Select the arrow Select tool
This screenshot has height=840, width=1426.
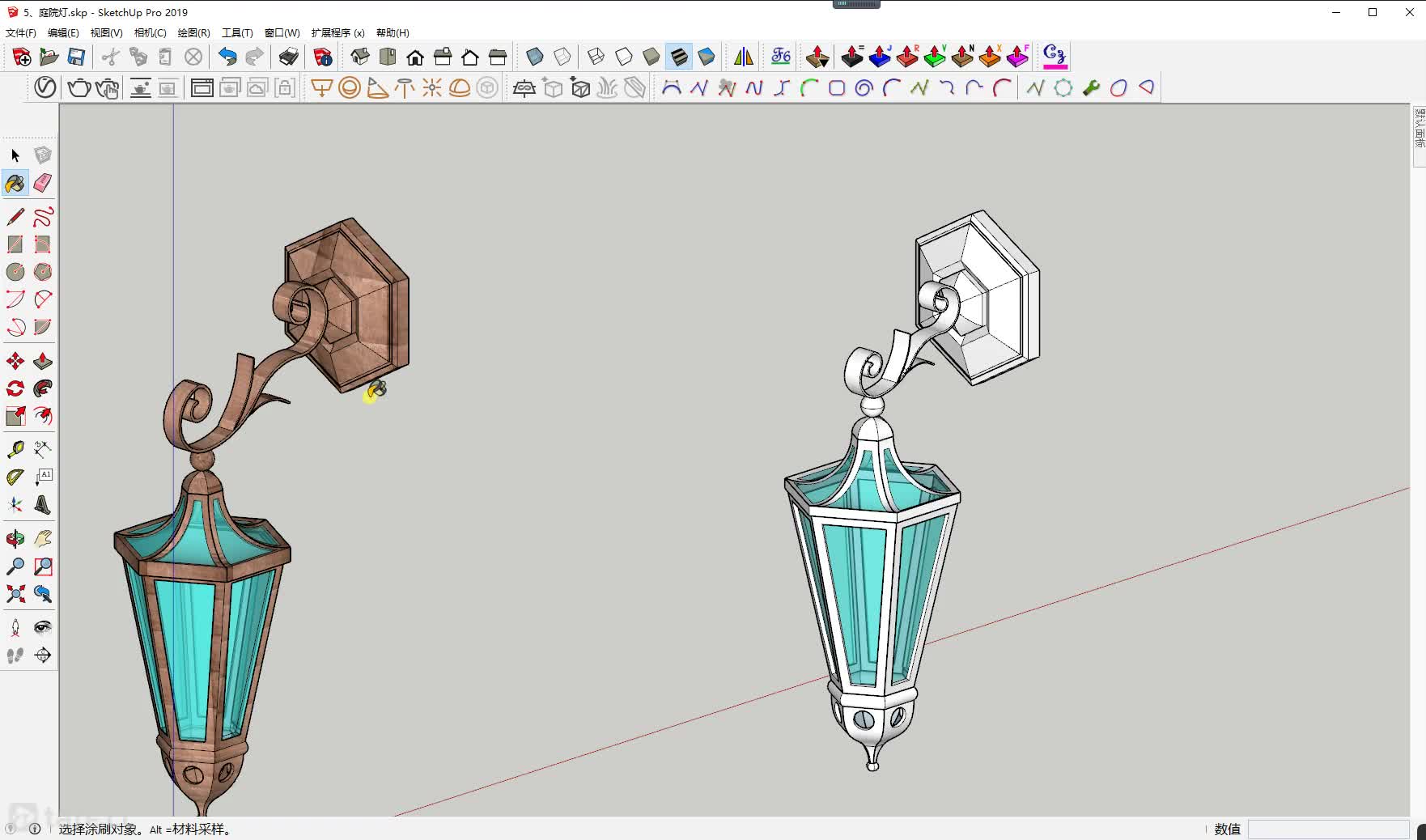[15, 155]
